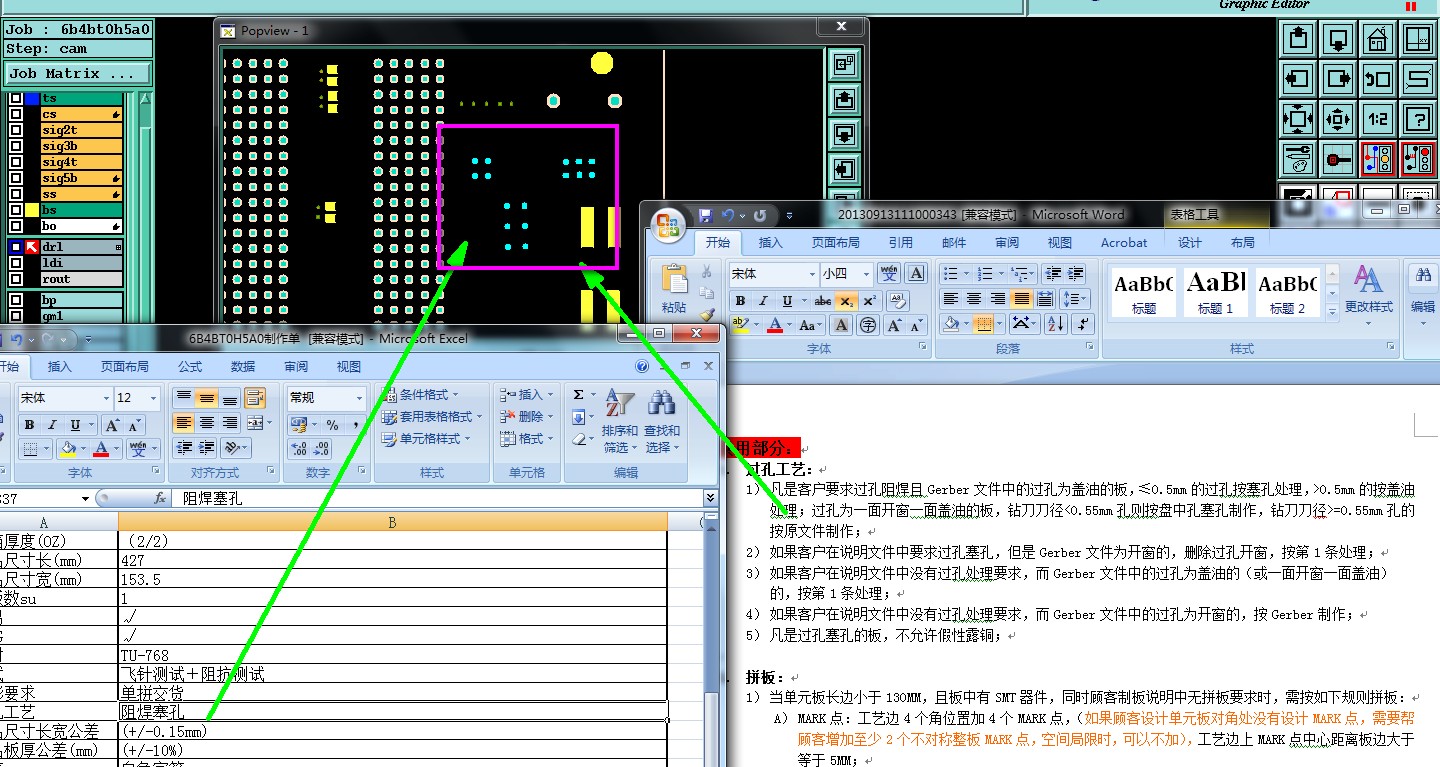Switch to Word Acrobat tab
Viewport: 1440px width, 767px height.
(x=1124, y=243)
